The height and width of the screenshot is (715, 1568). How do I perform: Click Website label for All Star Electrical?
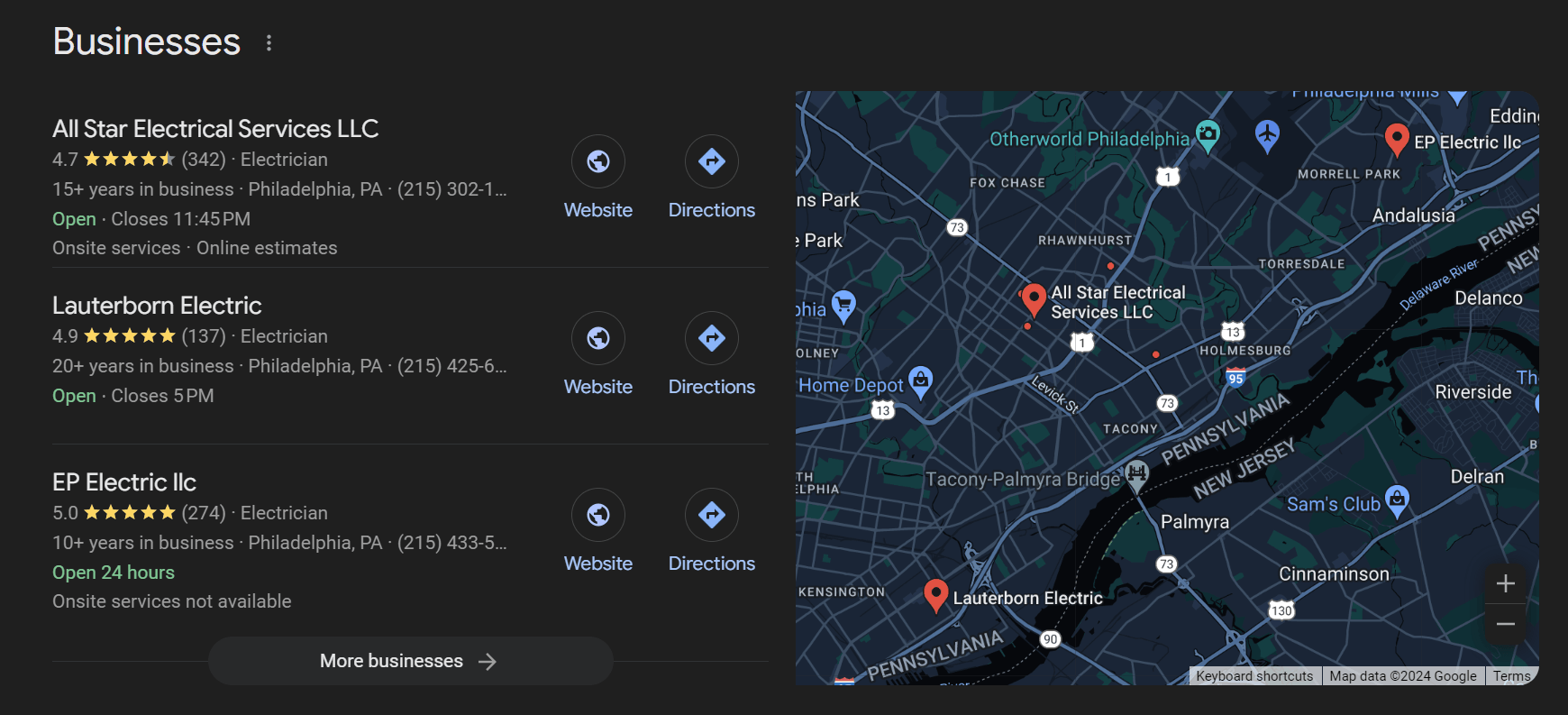(598, 210)
